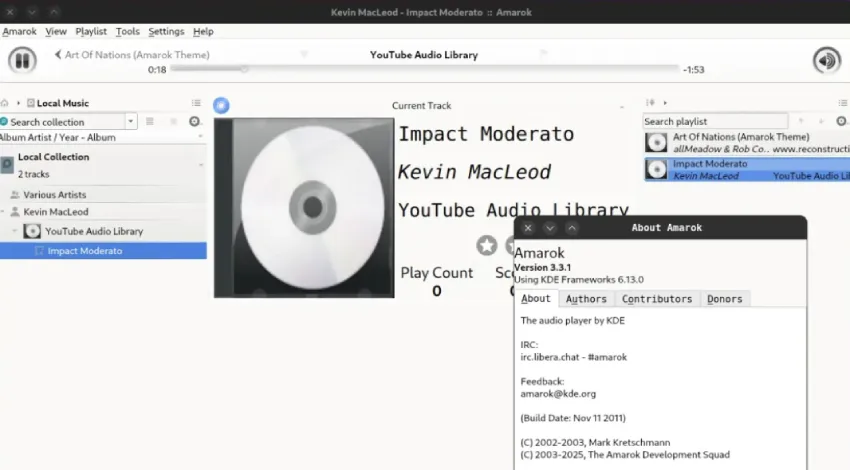The height and width of the screenshot is (470, 850).
Task: Click the star rating icon under the track
Action: pyautogui.click(x=487, y=245)
